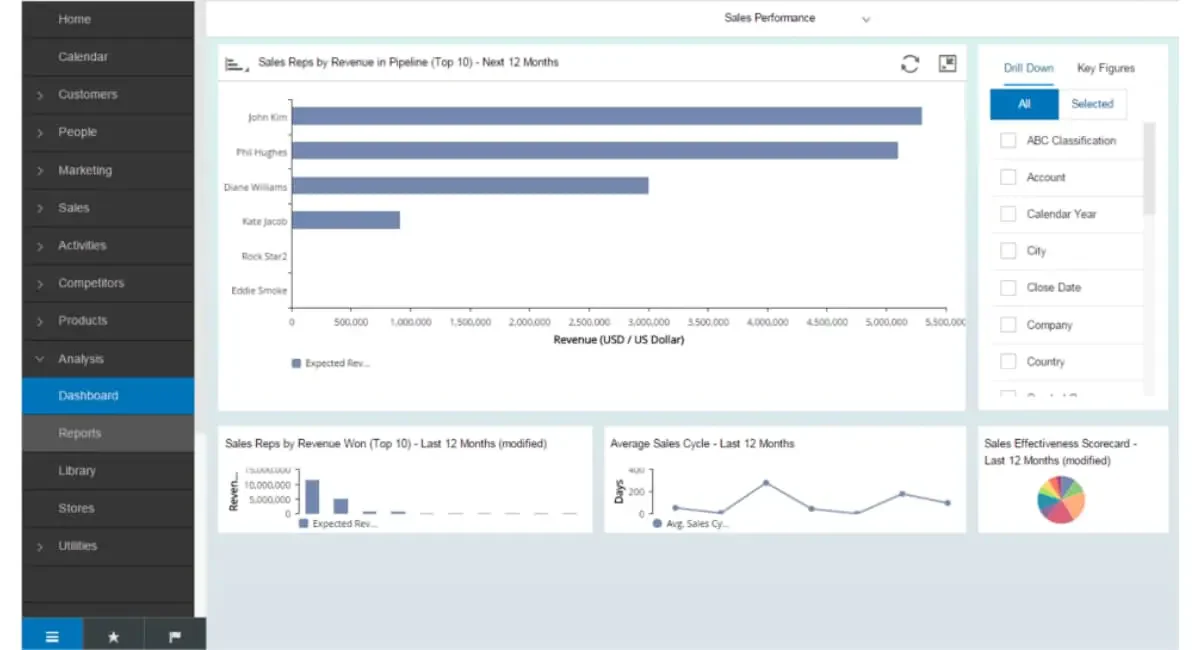
Task: Click Phil Hughes's revenue bar
Action: (595, 151)
